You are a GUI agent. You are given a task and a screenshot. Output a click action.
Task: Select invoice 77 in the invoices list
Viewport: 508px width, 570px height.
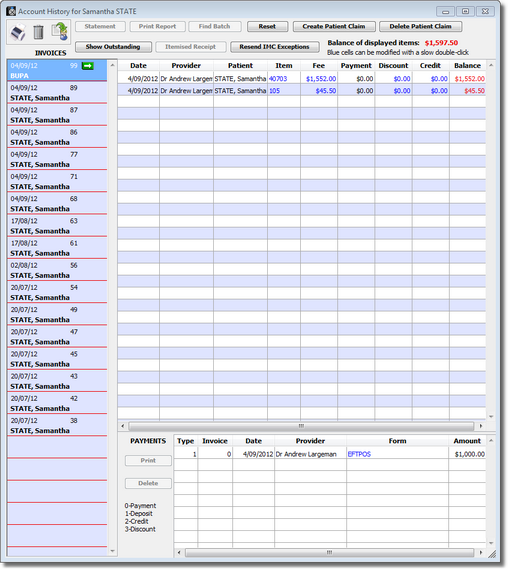[x=57, y=159]
